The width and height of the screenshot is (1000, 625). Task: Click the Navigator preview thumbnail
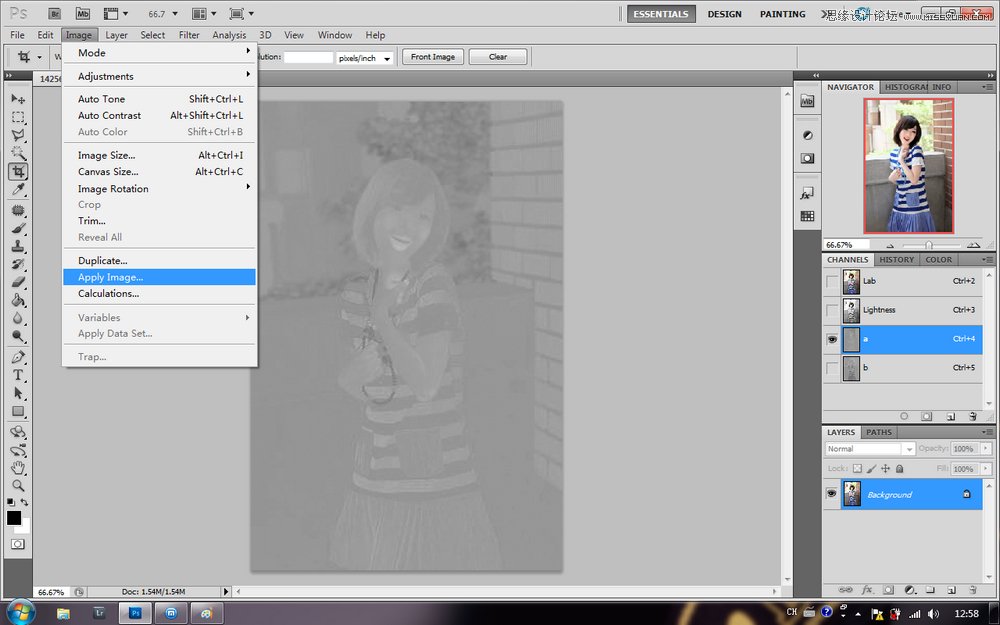click(x=908, y=165)
